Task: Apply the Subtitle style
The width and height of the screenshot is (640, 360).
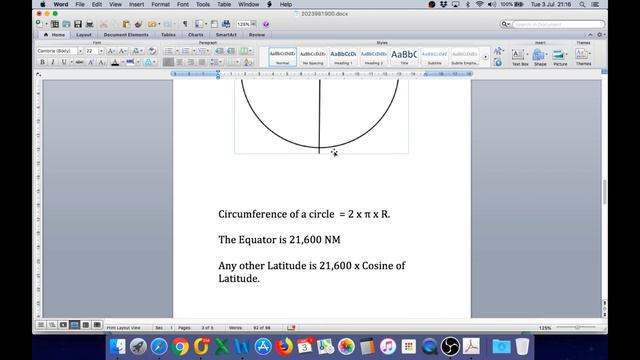Action: pos(434,57)
